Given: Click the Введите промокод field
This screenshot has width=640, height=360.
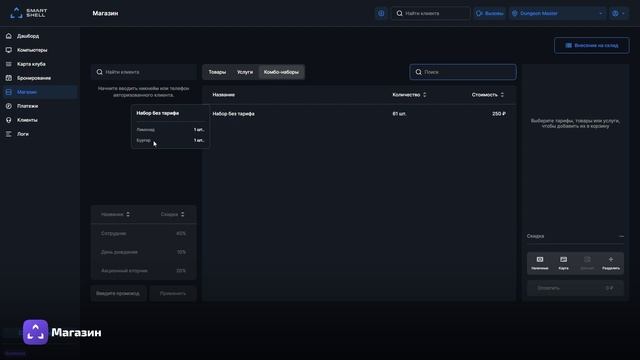Looking at the screenshot, I should point(118,293).
